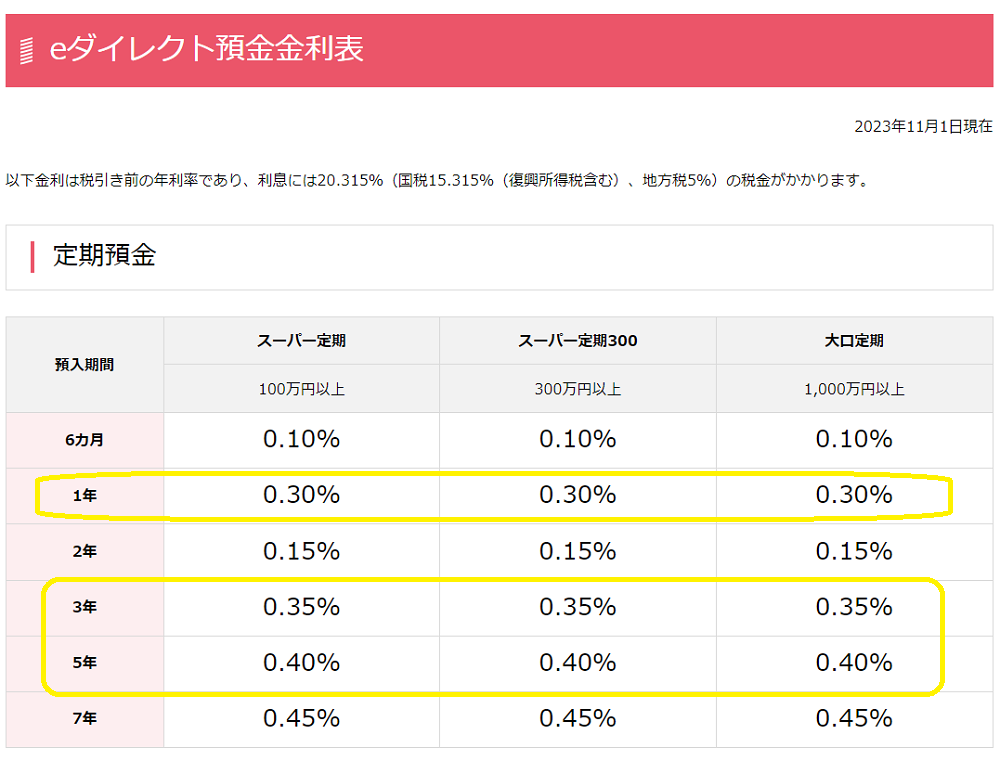Click the 1,000万円以上 sub-header
The image size is (1000, 760).
[854, 389]
